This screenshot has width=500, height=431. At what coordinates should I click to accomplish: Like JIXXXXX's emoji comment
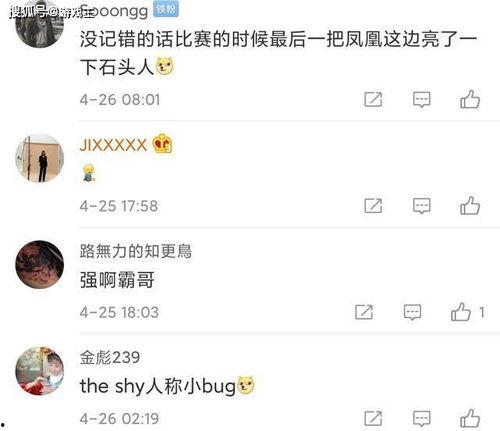470,205
